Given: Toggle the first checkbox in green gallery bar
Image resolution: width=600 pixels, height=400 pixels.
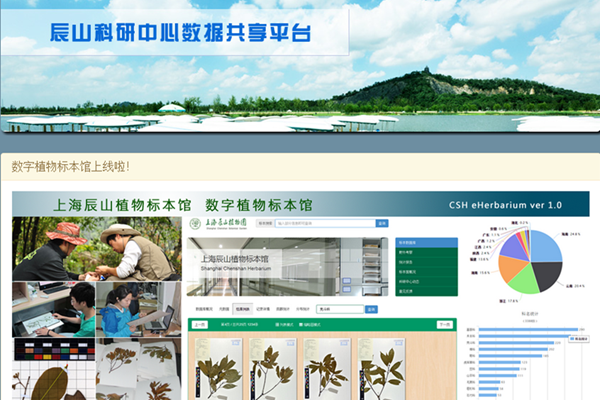Looking at the screenshot, I should click(277, 325).
